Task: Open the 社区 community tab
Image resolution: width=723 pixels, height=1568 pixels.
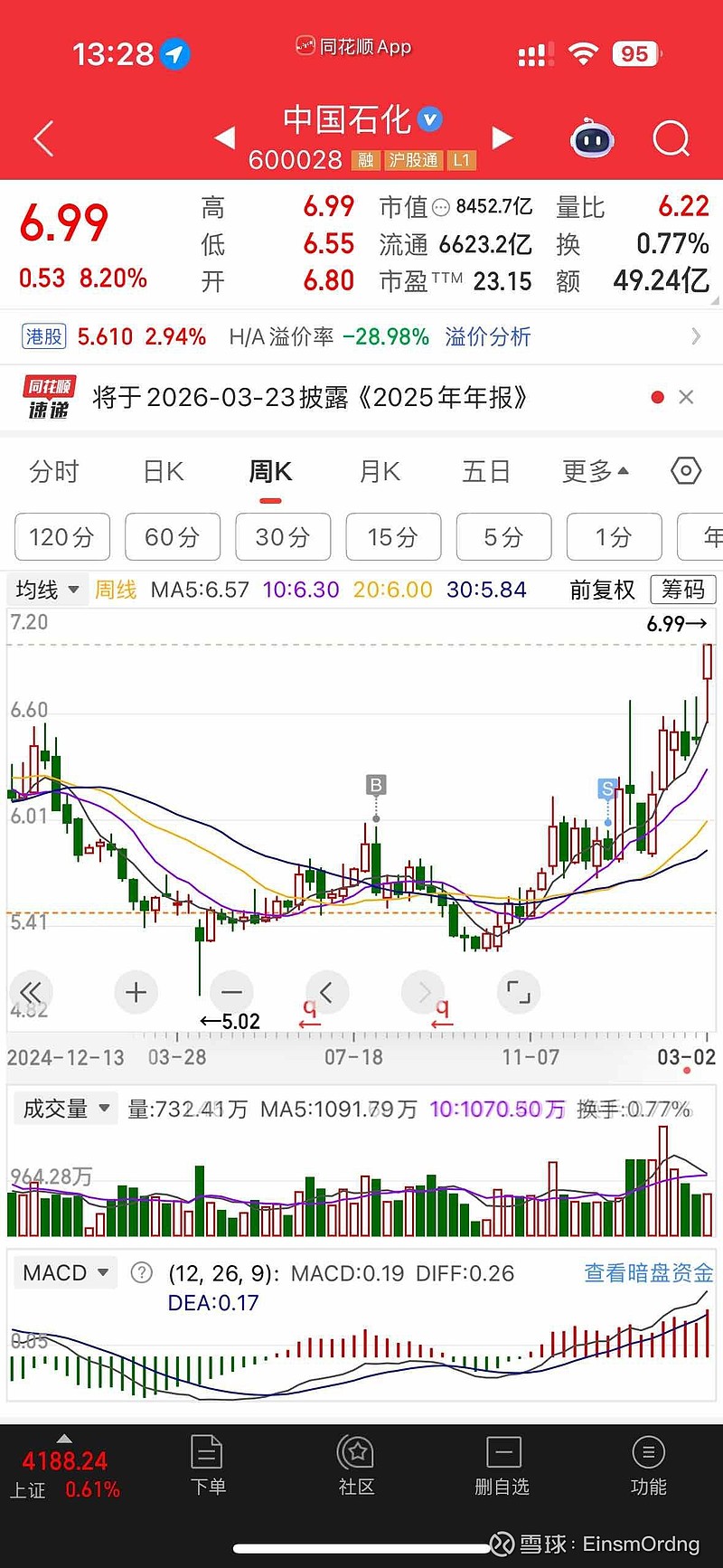Action: click(356, 1465)
